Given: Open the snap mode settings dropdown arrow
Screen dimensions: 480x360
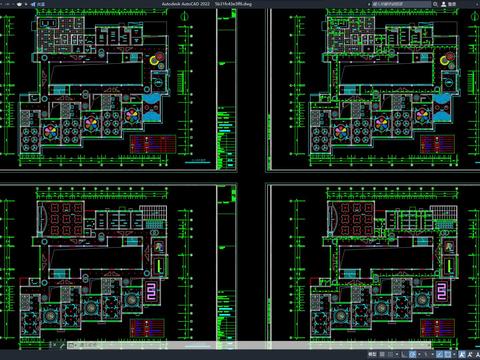Looking at the screenshot, I should (397, 354).
